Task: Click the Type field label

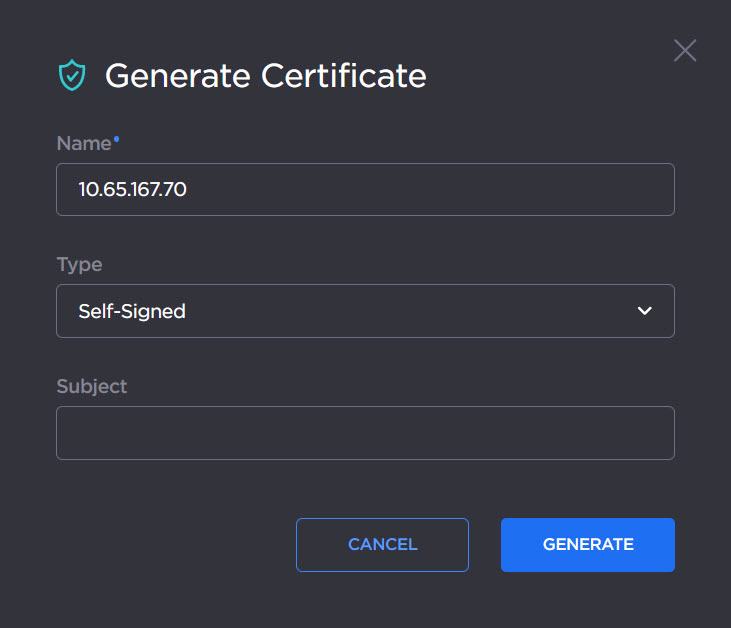Action: coord(79,265)
